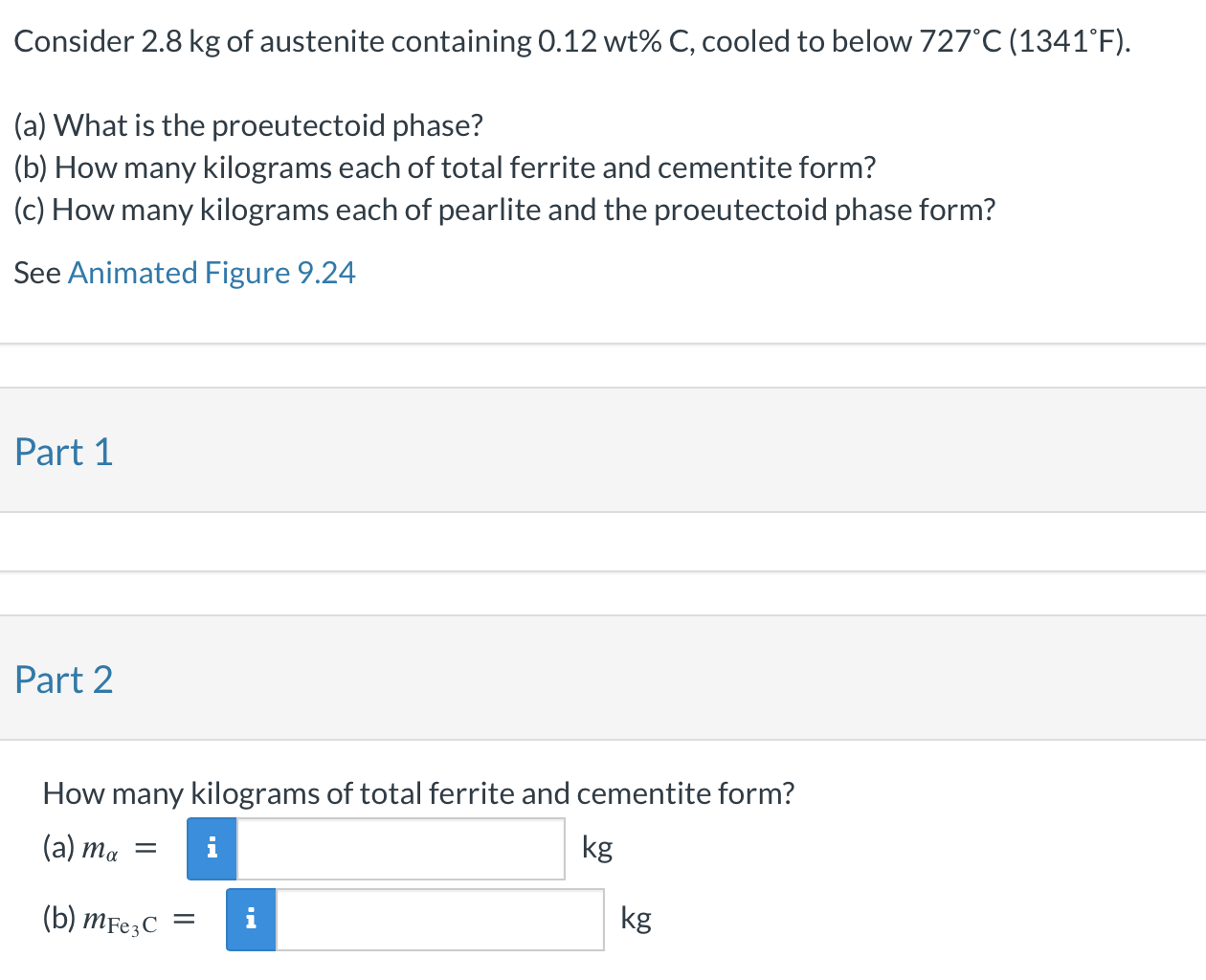Image resolution: width=1206 pixels, height=980 pixels.
Task: Click the '(a) mα' label
Action: point(80,848)
